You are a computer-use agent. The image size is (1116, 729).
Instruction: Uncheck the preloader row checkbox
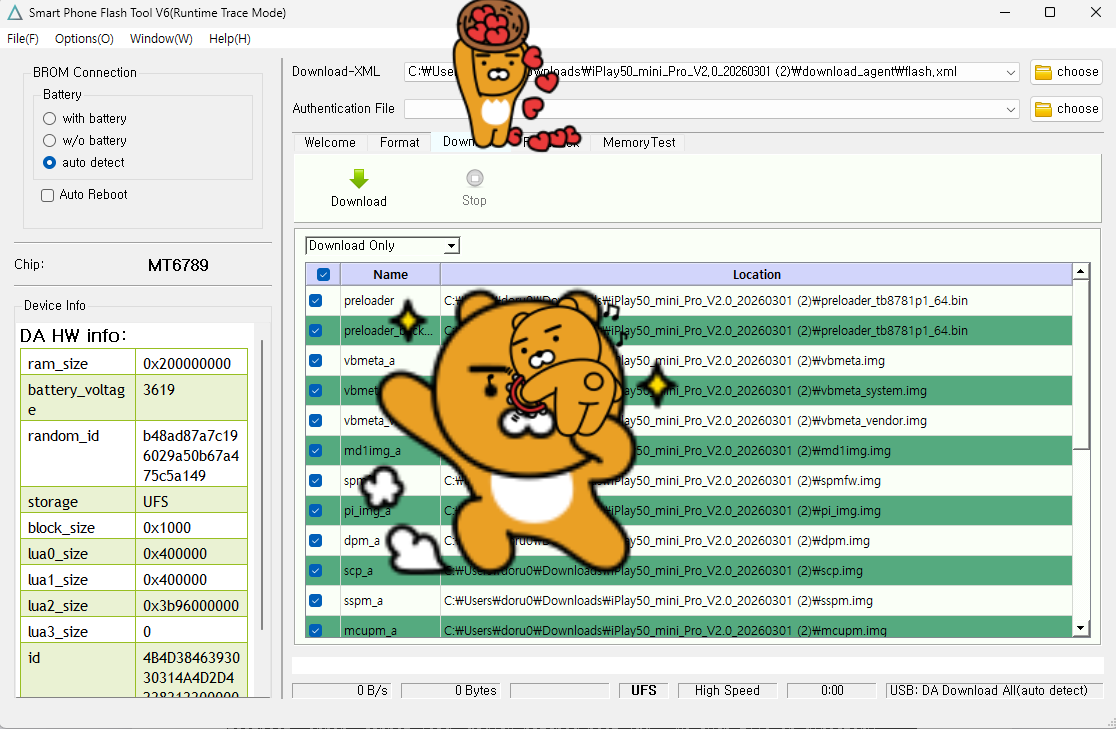[316, 301]
